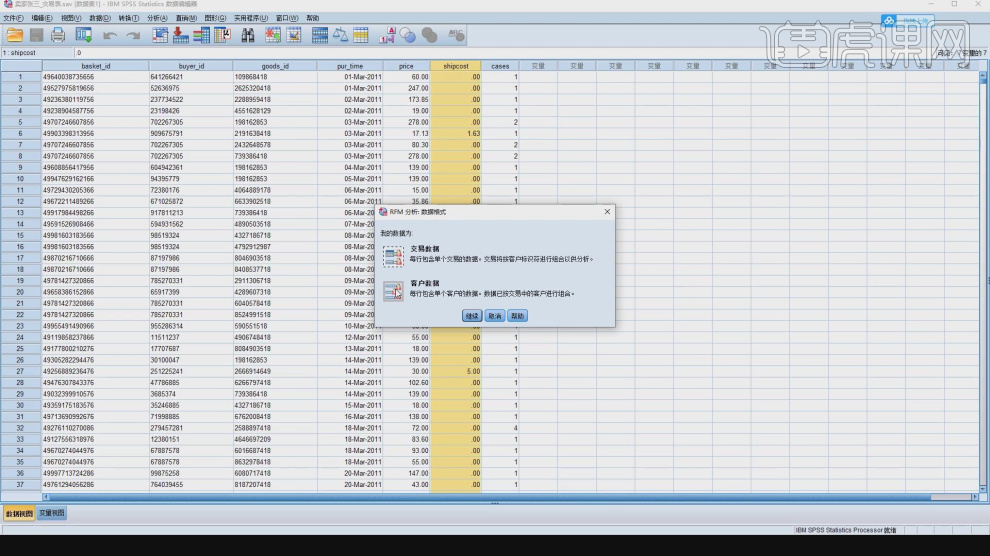
Task: Open the 转换(T) menu
Action: (x=128, y=18)
